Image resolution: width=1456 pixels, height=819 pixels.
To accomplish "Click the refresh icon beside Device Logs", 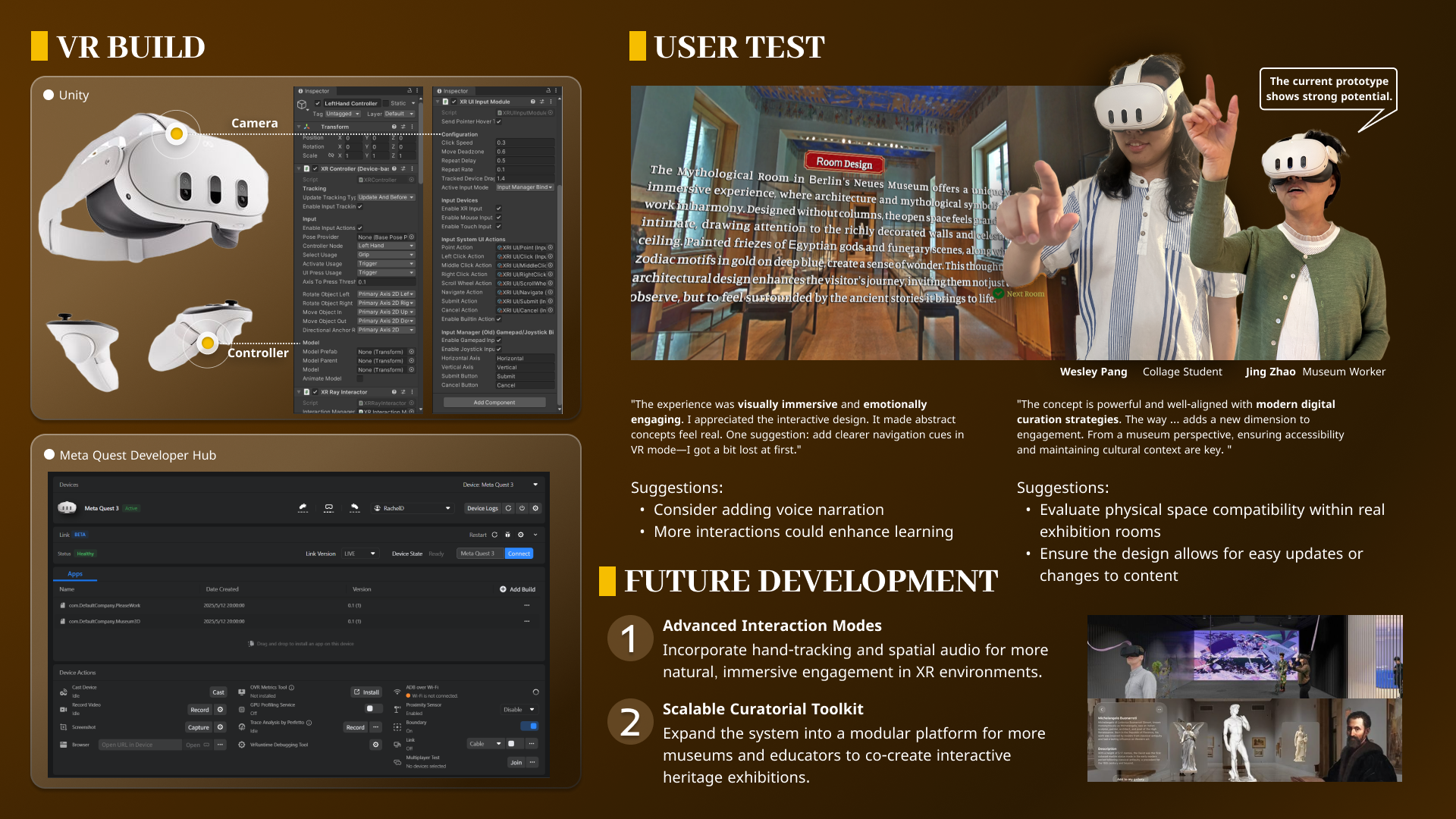I will point(508,508).
